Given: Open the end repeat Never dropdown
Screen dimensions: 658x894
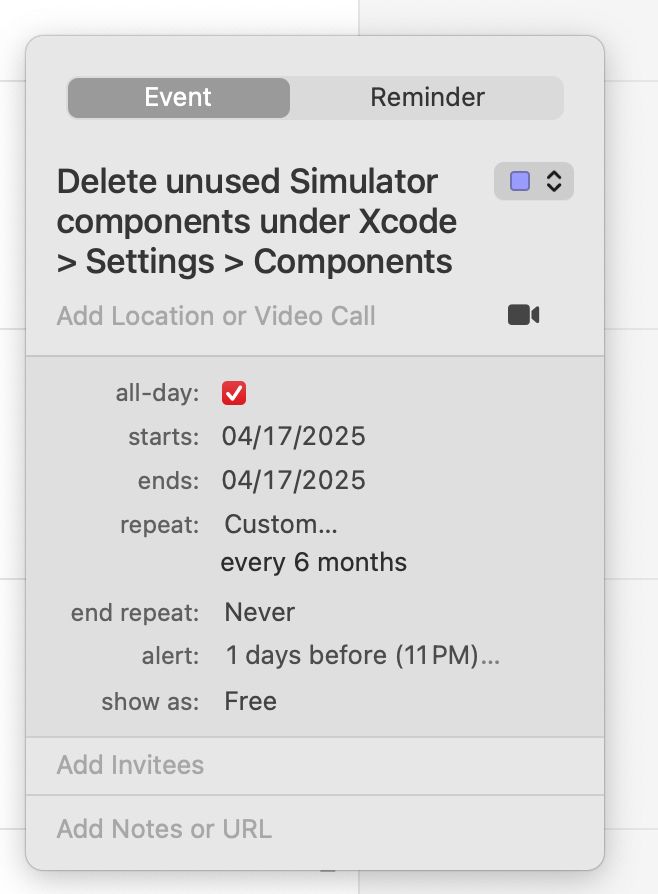Looking at the screenshot, I should [x=259, y=612].
